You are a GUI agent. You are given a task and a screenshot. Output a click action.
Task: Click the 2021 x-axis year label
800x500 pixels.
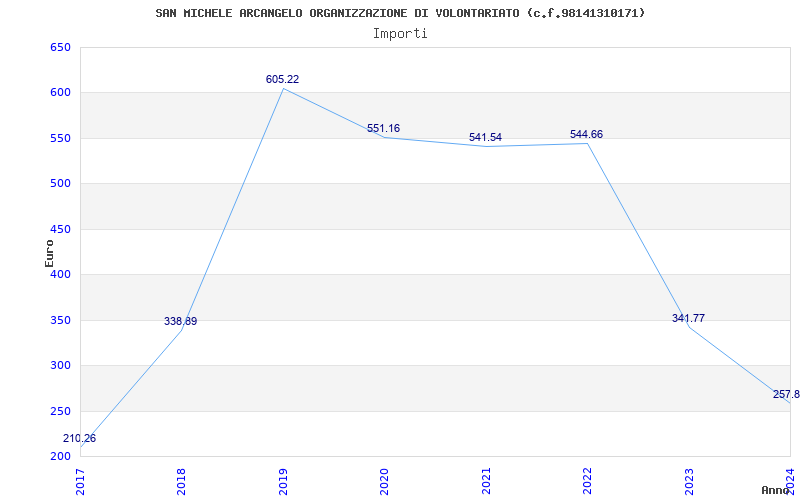click(x=486, y=481)
